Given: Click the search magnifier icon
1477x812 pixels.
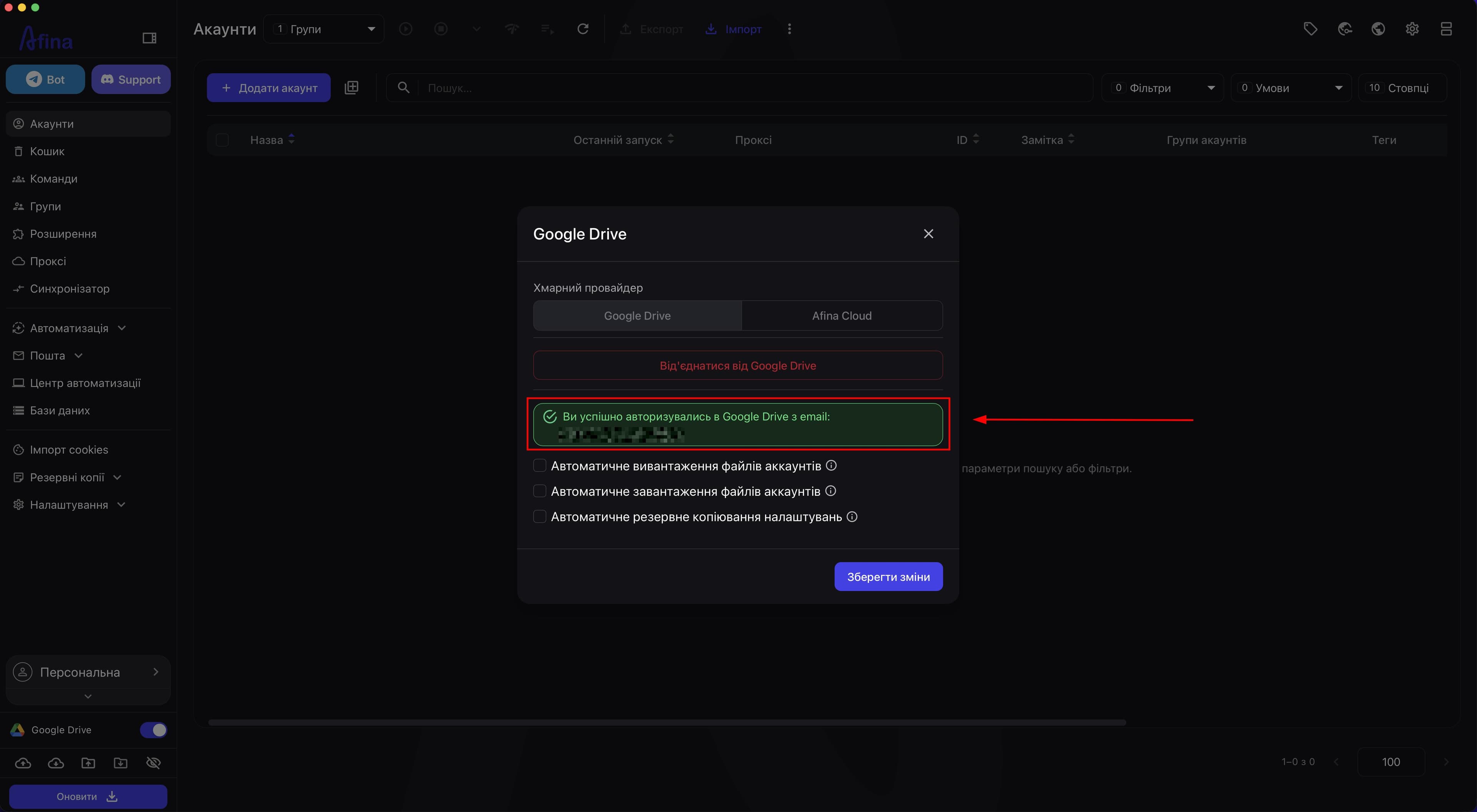Looking at the screenshot, I should pyautogui.click(x=403, y=88).
